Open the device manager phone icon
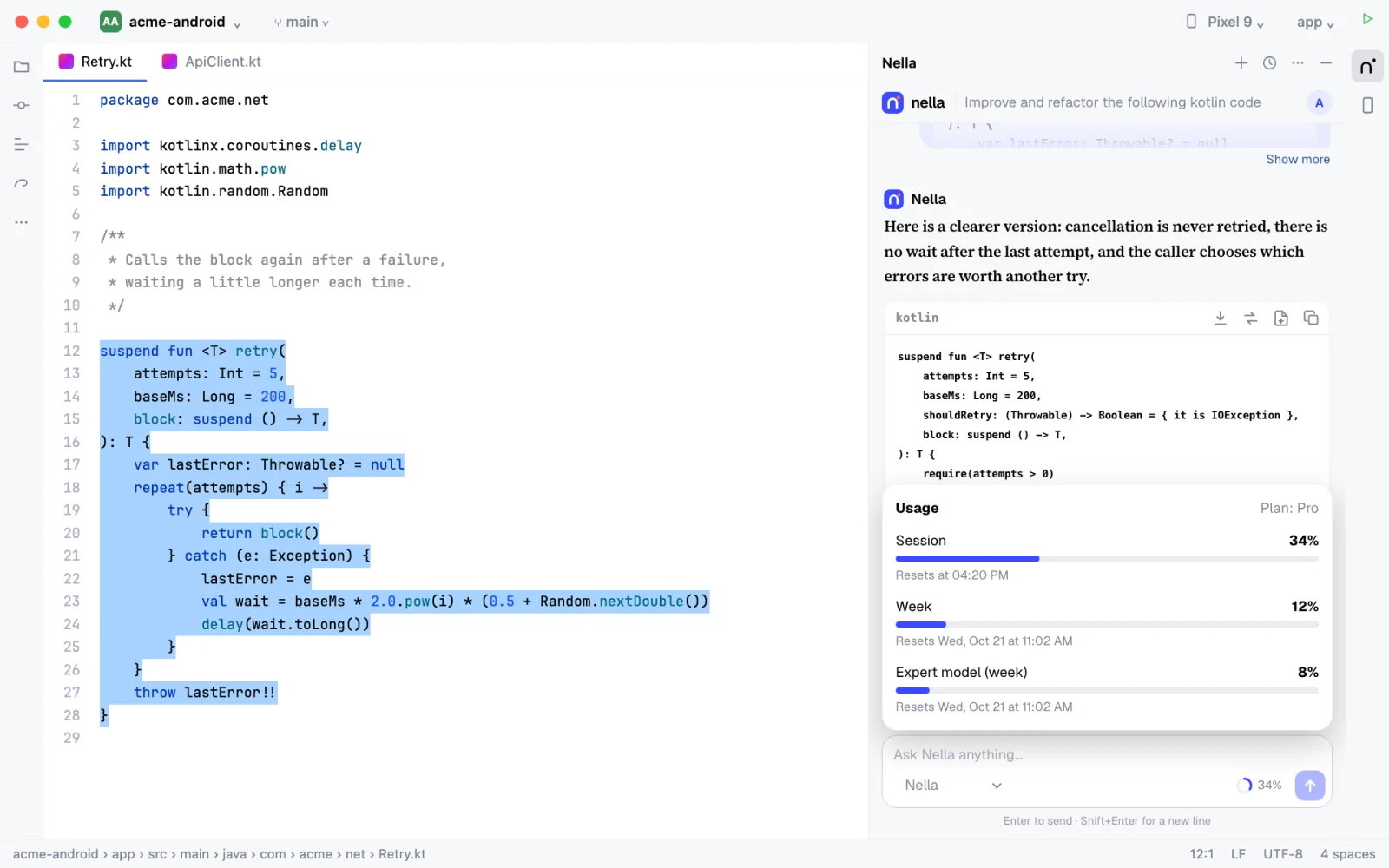 coord(1367,106)
